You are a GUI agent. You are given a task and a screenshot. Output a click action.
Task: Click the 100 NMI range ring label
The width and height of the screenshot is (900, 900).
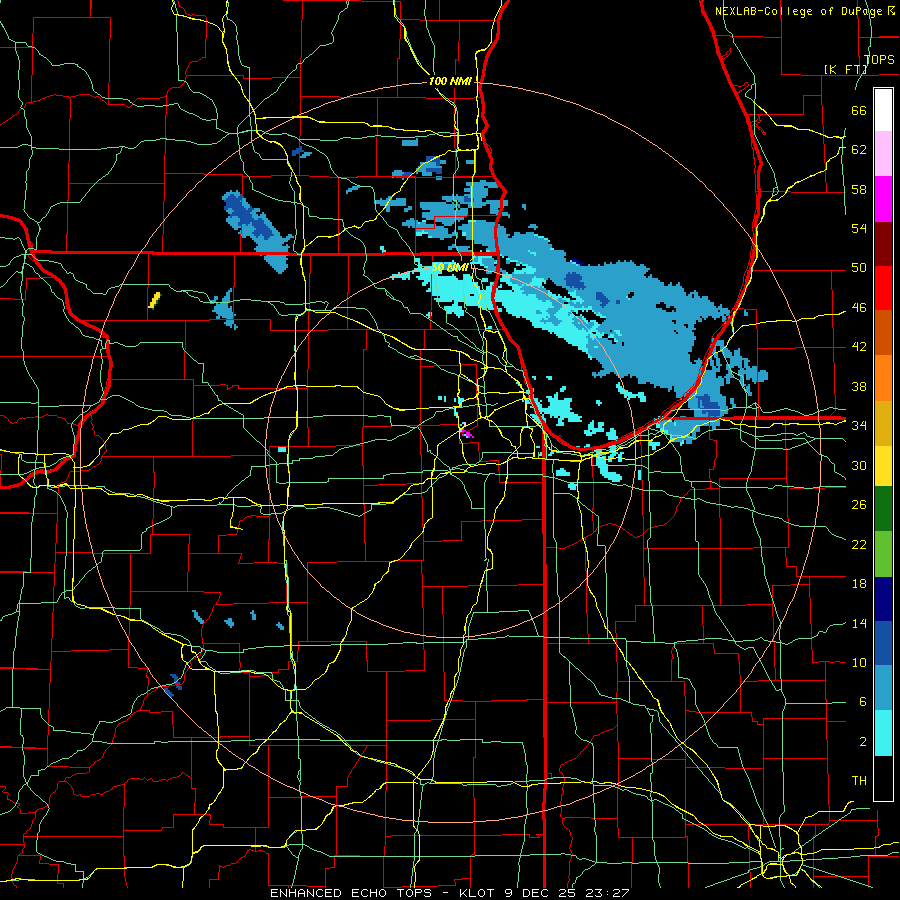pos(450,82)
